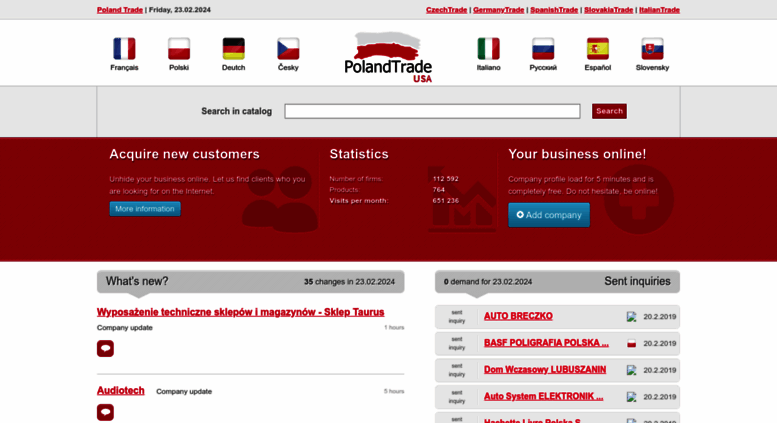Screen dimensions: 777x423
Task: Open the Audiotech company link
Action: 121,391
